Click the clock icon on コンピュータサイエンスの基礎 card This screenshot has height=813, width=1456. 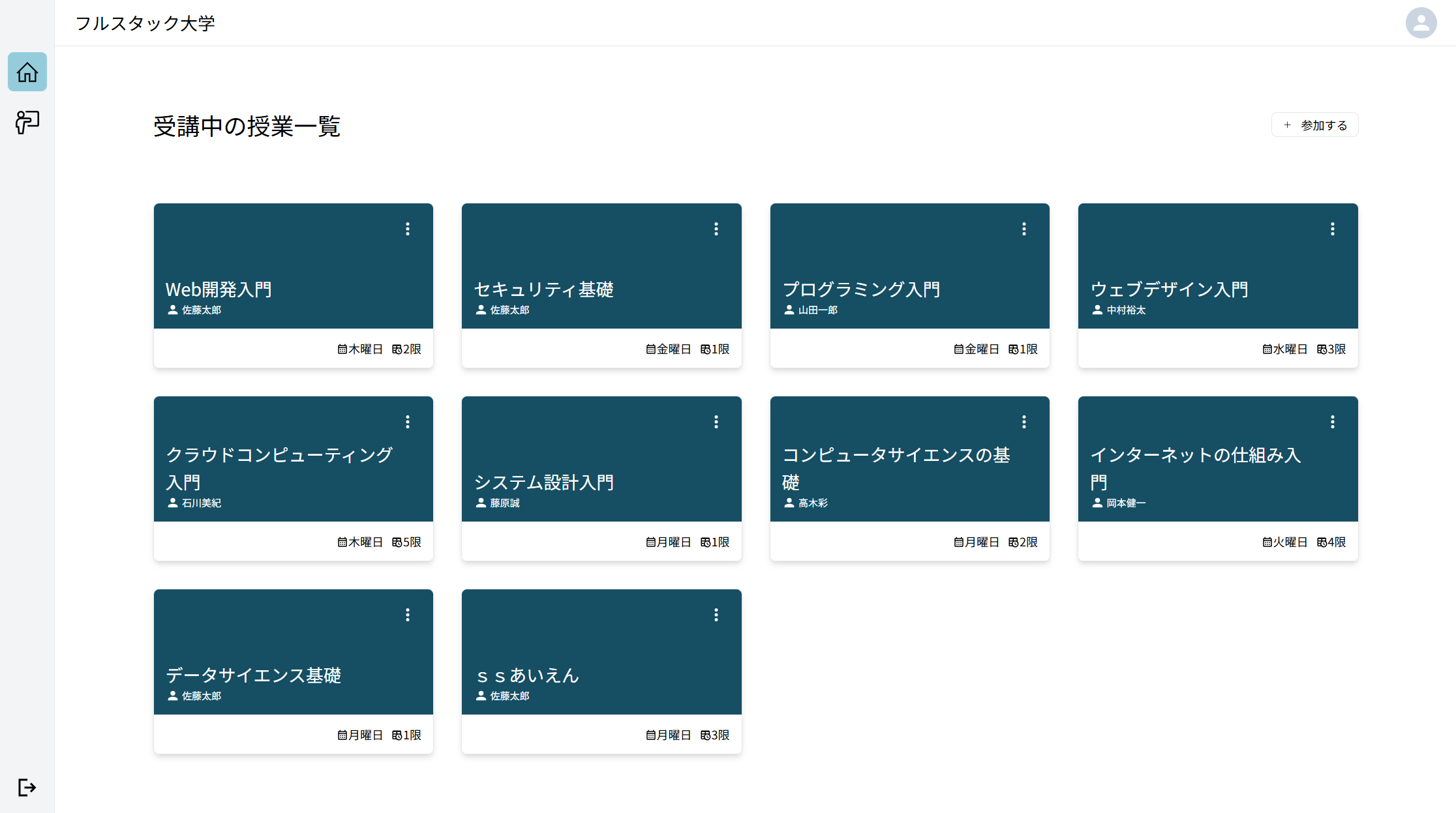pos(1013,542)
